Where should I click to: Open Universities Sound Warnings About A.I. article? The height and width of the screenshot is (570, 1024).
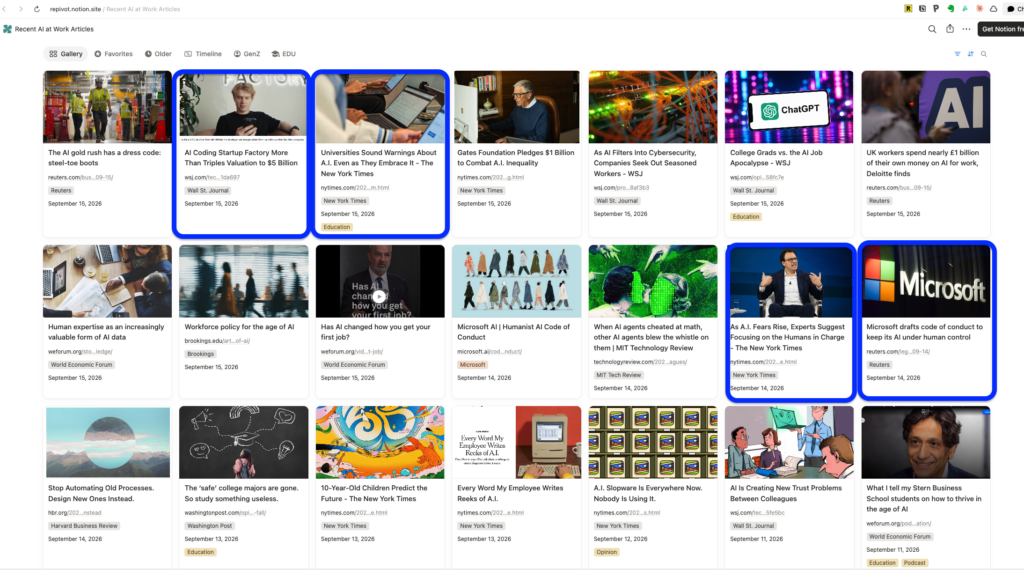[380, 153]
